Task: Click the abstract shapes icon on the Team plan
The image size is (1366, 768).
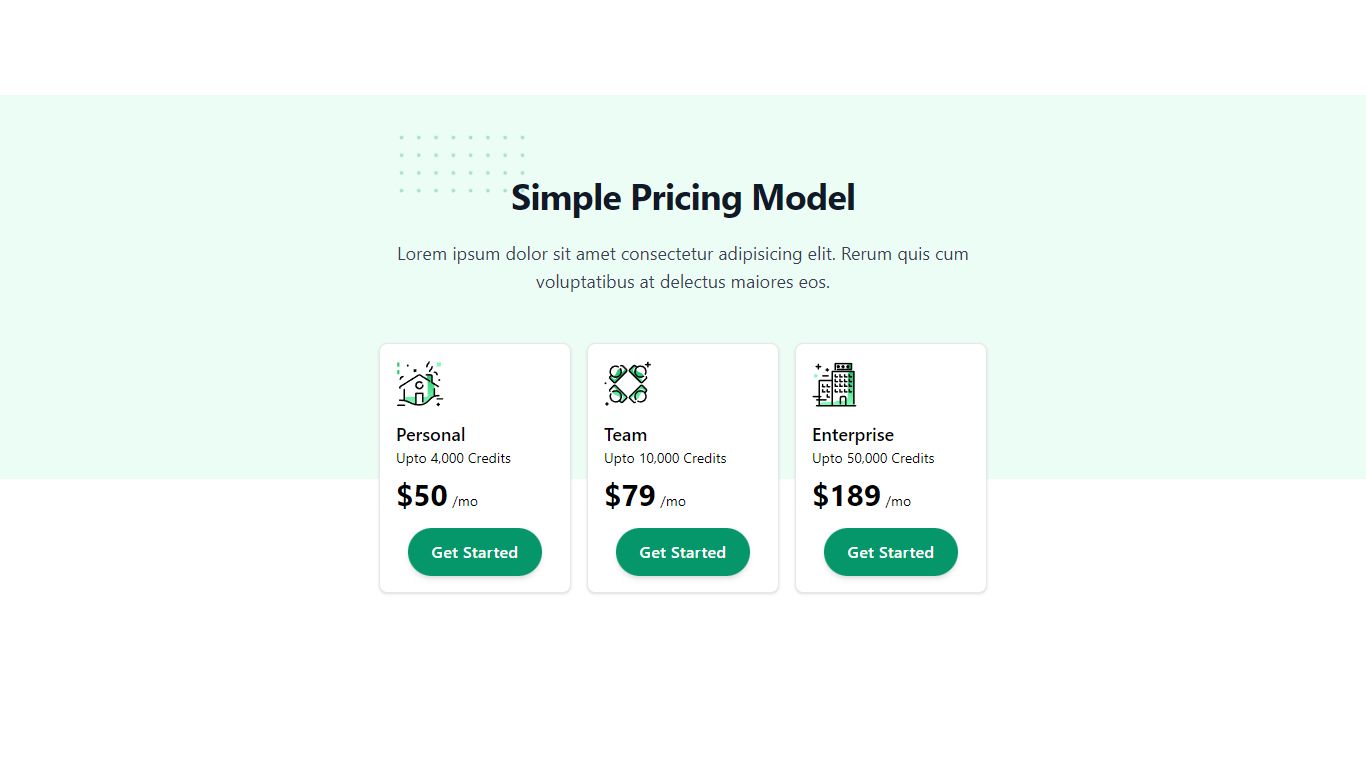Action: [626, 384]
